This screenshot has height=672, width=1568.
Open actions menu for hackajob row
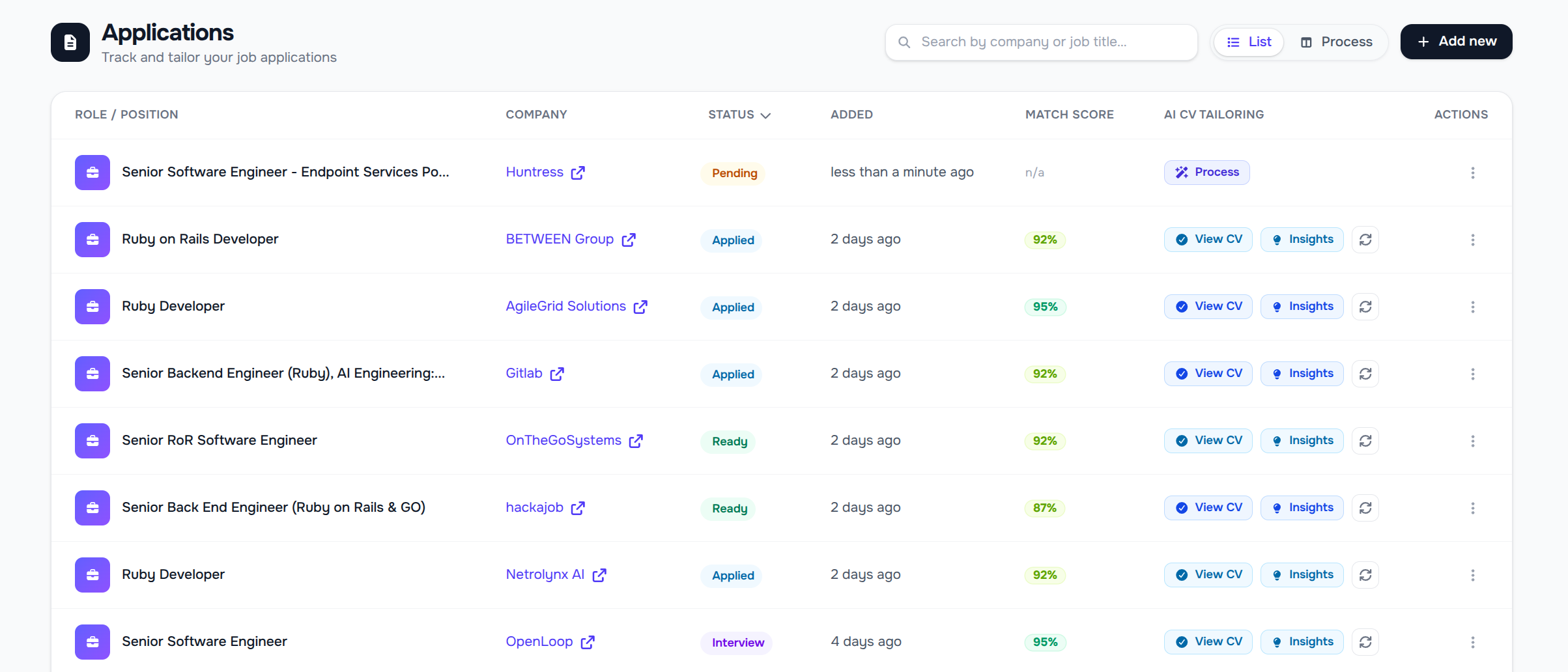click(1472, 508)
